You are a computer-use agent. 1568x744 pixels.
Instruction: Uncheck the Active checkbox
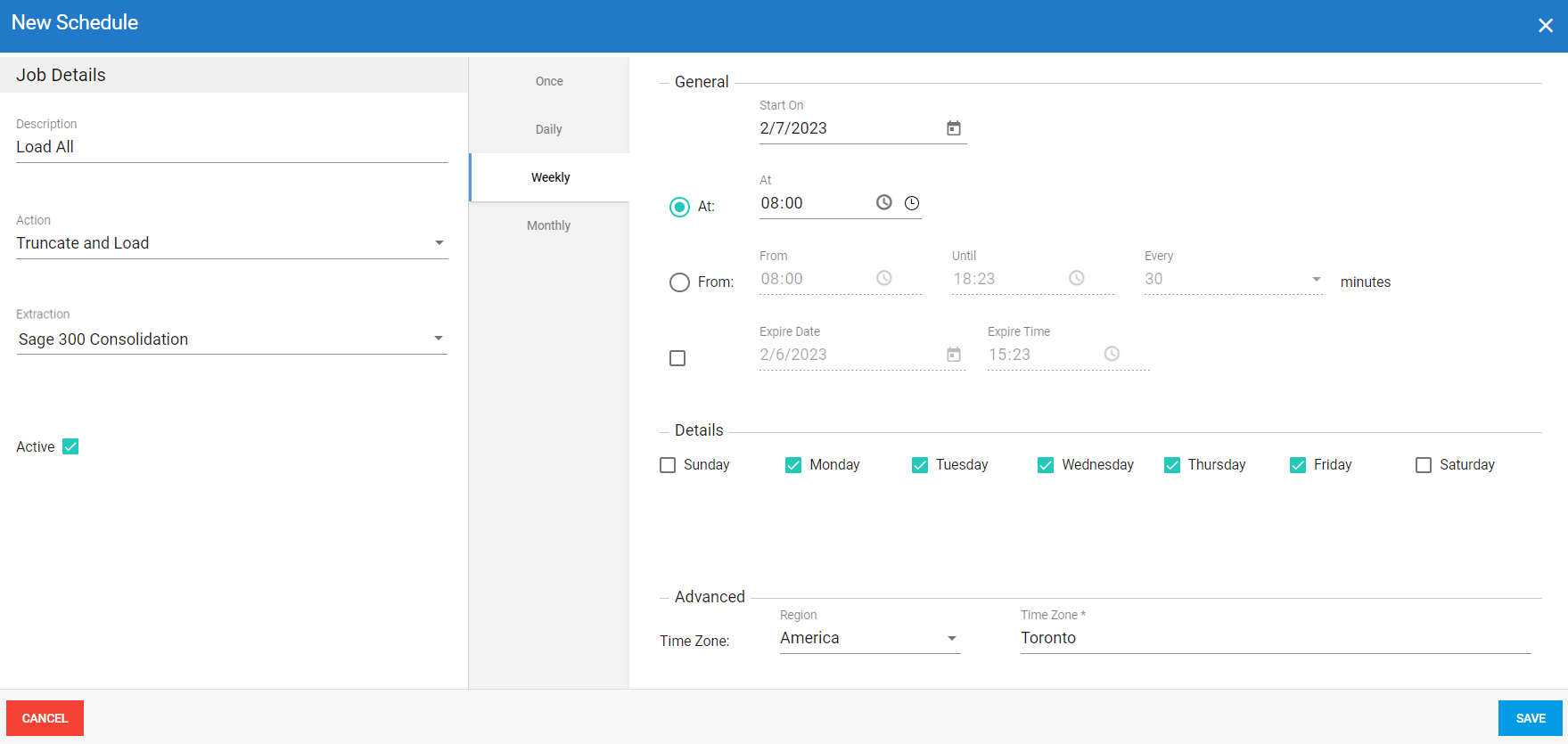point(70,446)
